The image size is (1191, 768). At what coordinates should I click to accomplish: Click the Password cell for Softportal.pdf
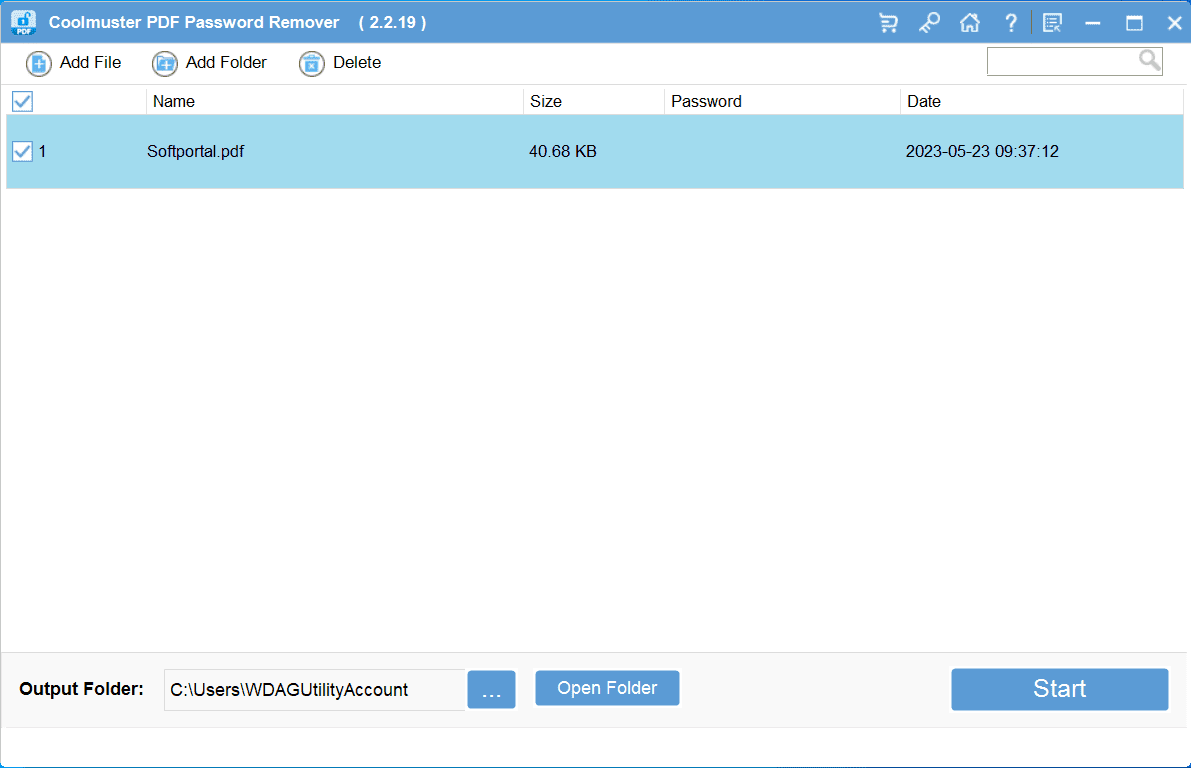[x=782, y=151]
